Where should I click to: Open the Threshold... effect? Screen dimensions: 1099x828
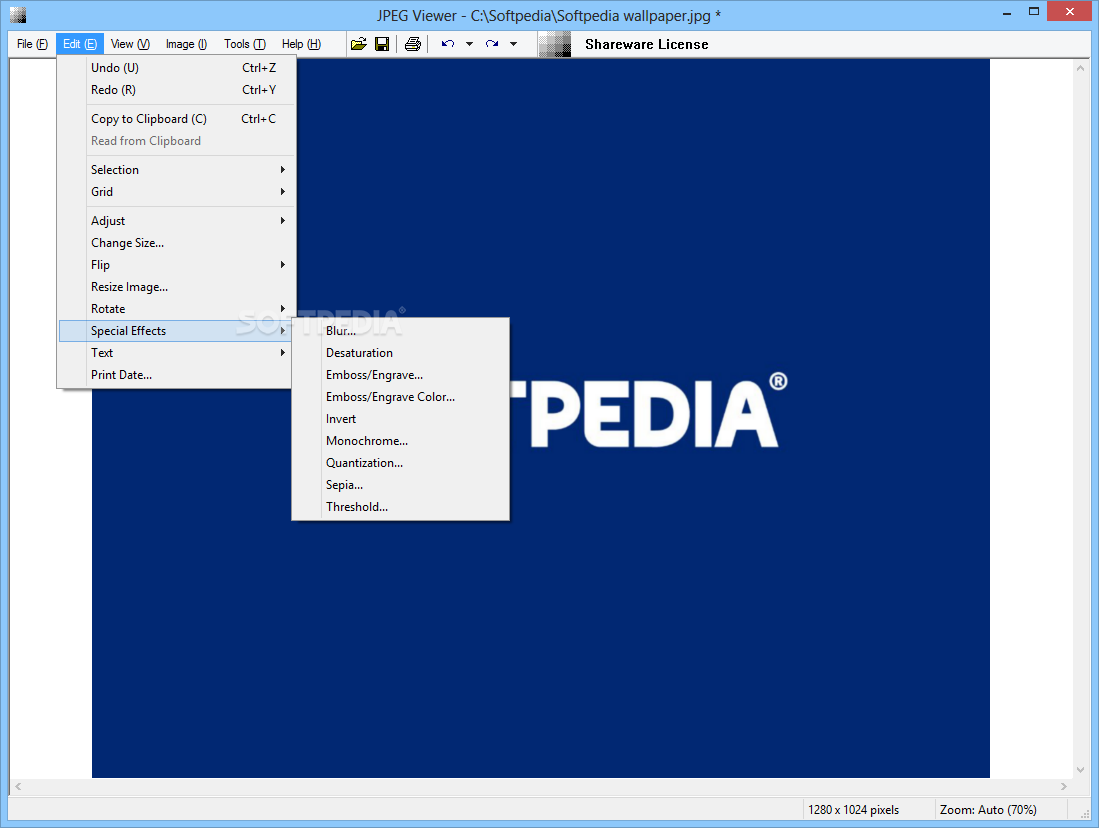pos(400,507)
